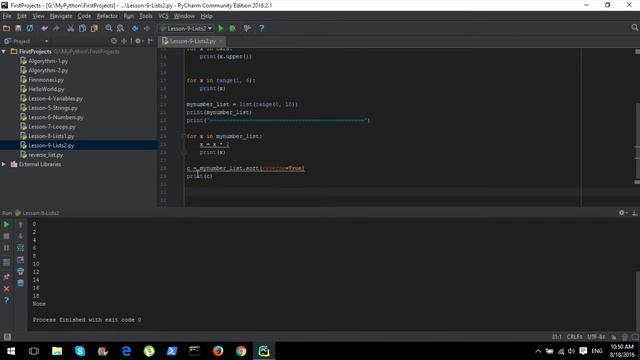The image size is (640, 360).
Task: Clear console with trash icon
Action: click(20, 283)
